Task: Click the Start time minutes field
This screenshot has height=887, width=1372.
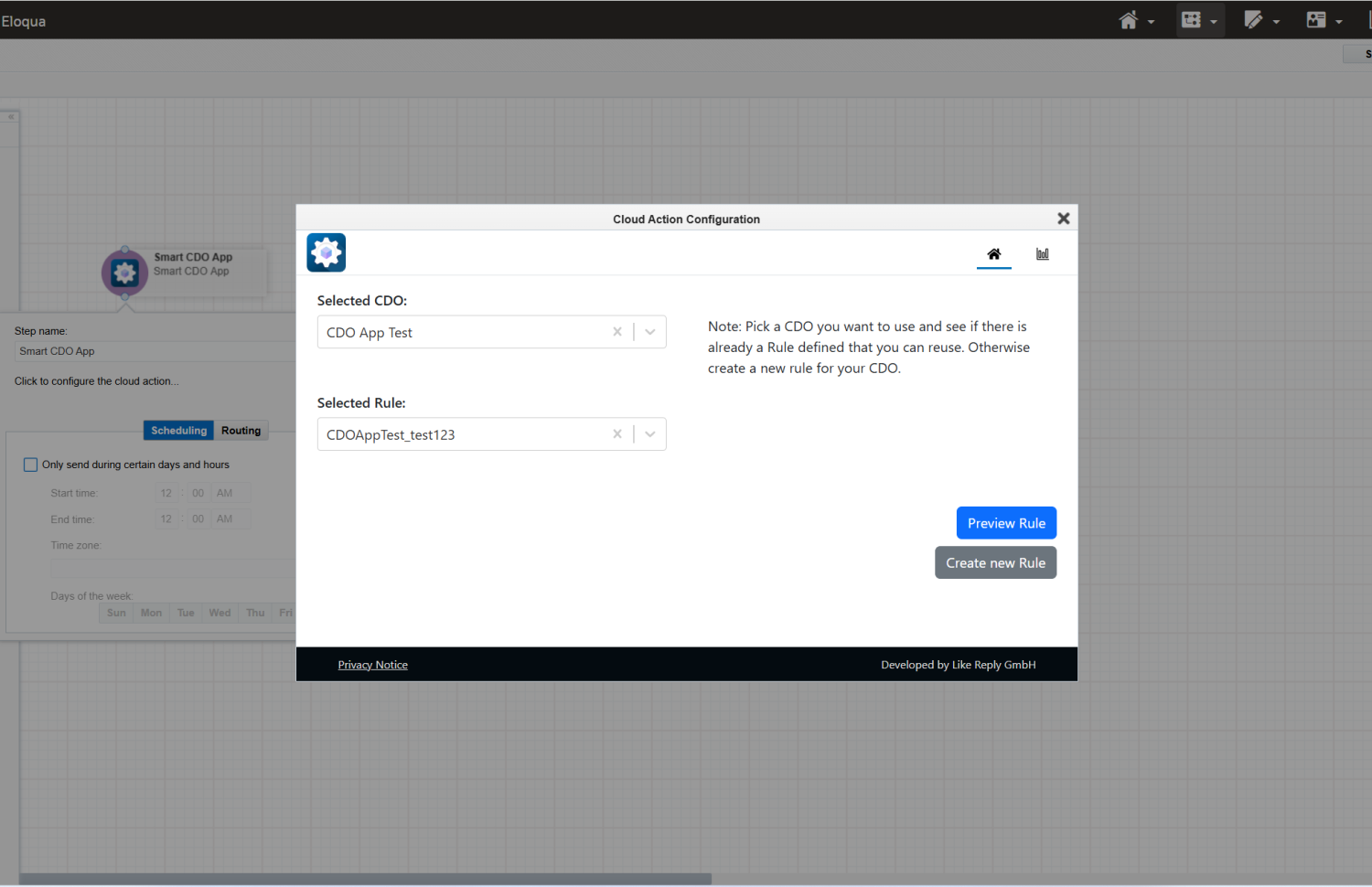Action: click(x=198, y=493)
